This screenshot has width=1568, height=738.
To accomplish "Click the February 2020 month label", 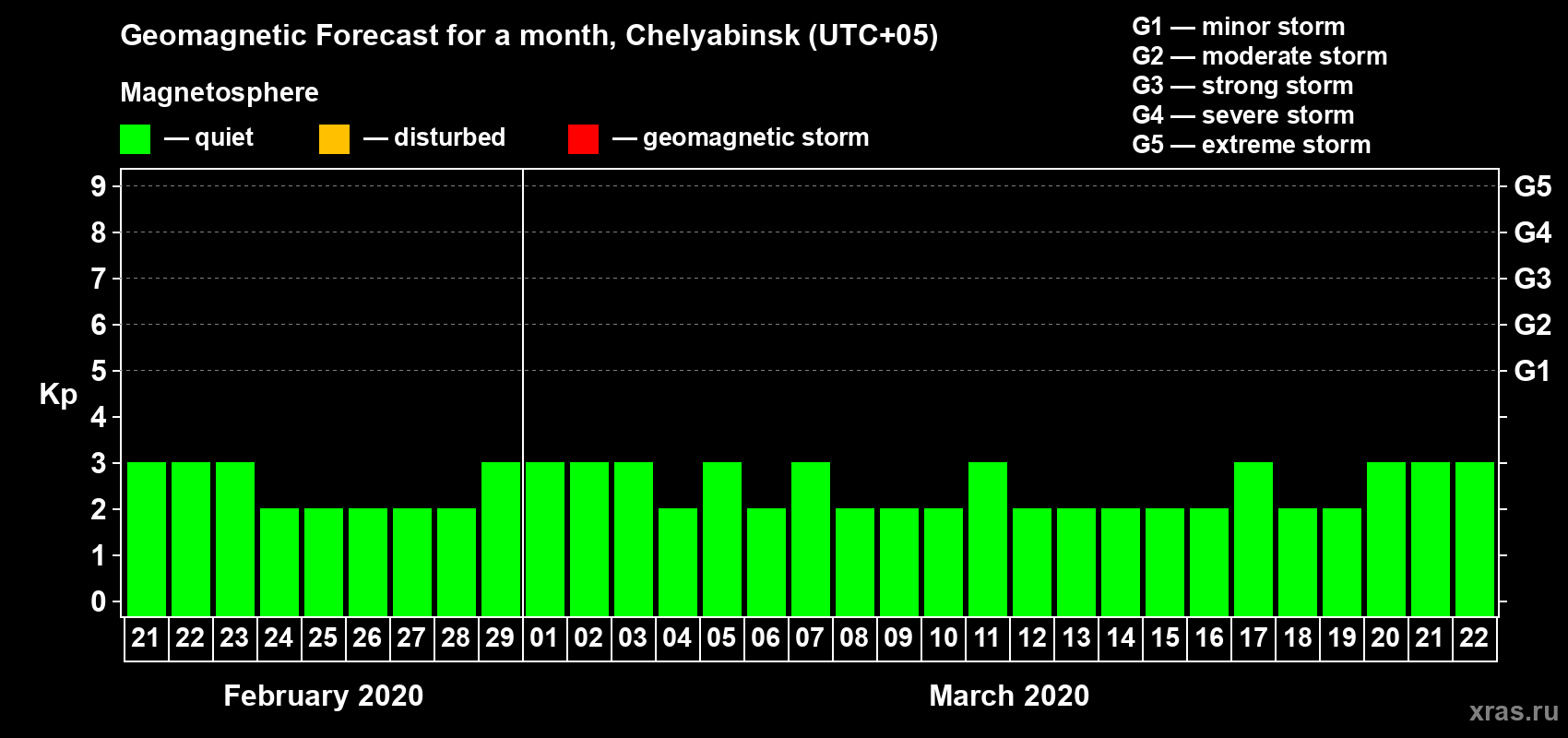I will [x=324, y=696].
